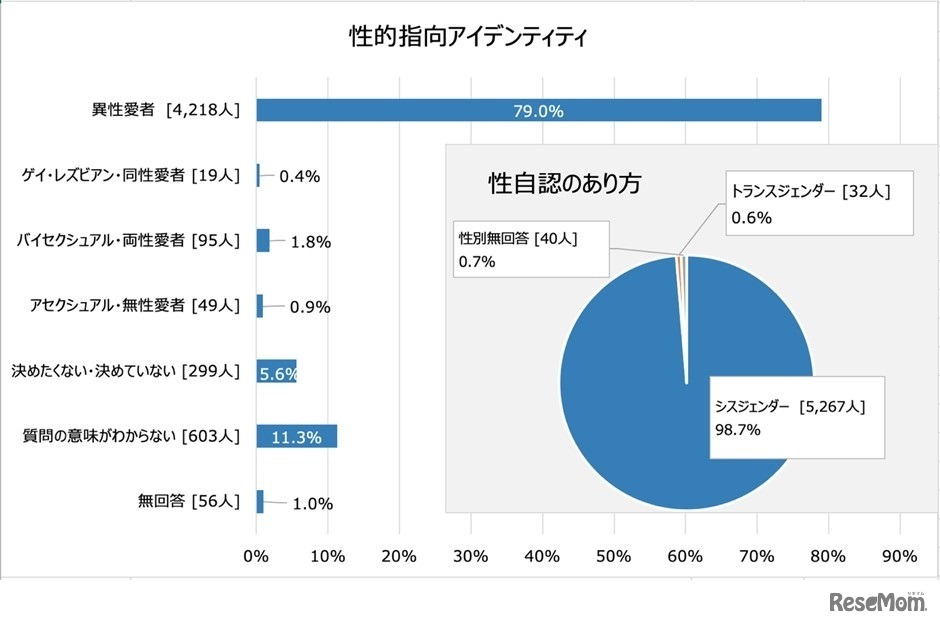Select the 性別無回答 [40人] callout box
This screenshot has width=940, height=625.
pyautogui.click(x=530, y=249)
